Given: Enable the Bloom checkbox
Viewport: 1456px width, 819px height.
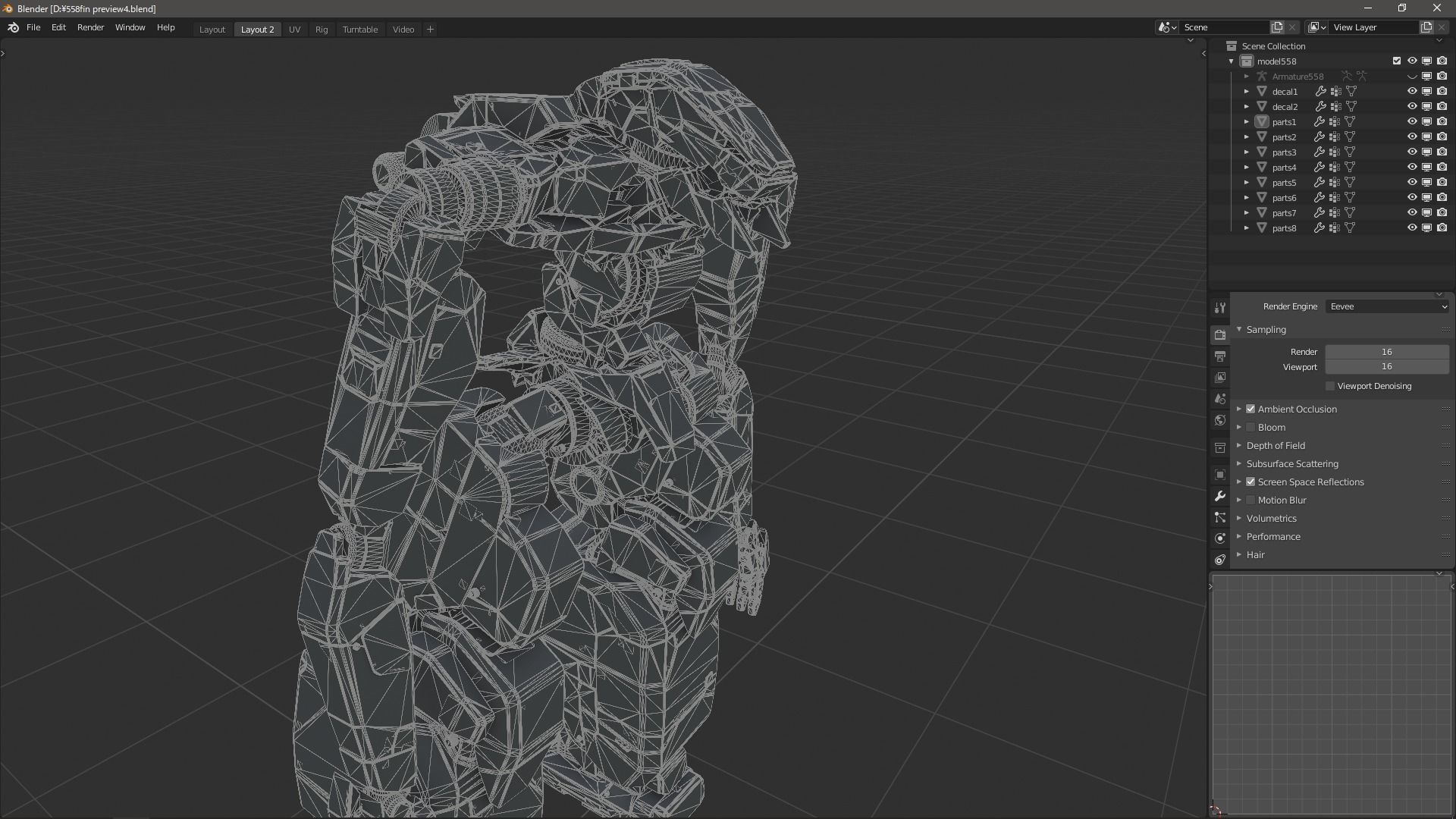Looking at the screenshot, I should click(x=1250, y=428).
